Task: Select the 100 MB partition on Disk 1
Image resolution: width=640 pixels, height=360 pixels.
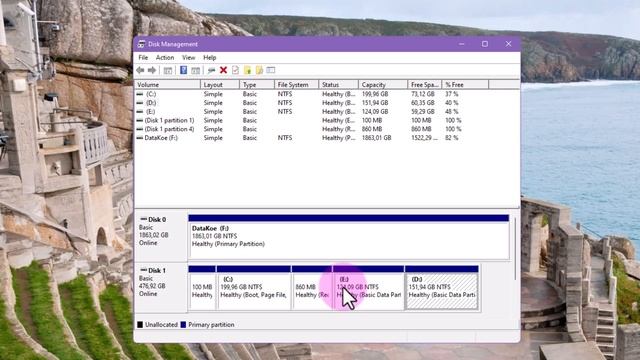Action: pos(202,288)
